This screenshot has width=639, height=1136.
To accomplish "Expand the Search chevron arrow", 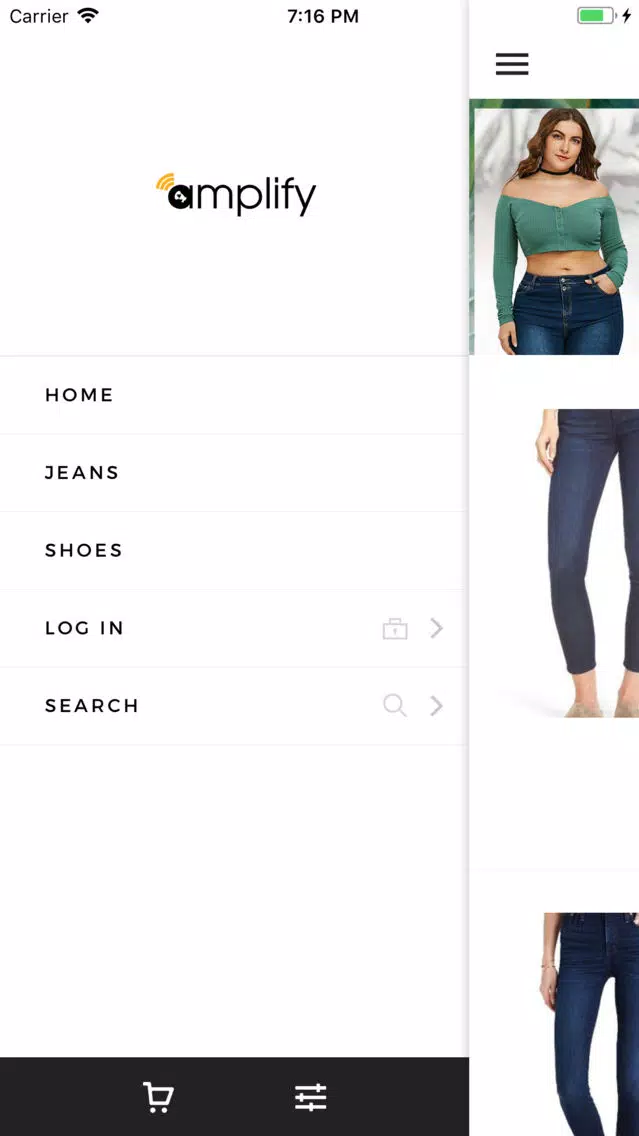I will pyautogui.click(x=436, y=705).
